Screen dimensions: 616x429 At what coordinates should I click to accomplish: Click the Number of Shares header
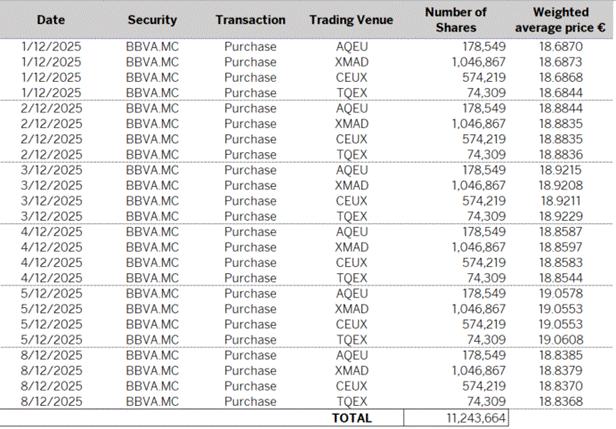pyautogui.click(x=455, y=20)
